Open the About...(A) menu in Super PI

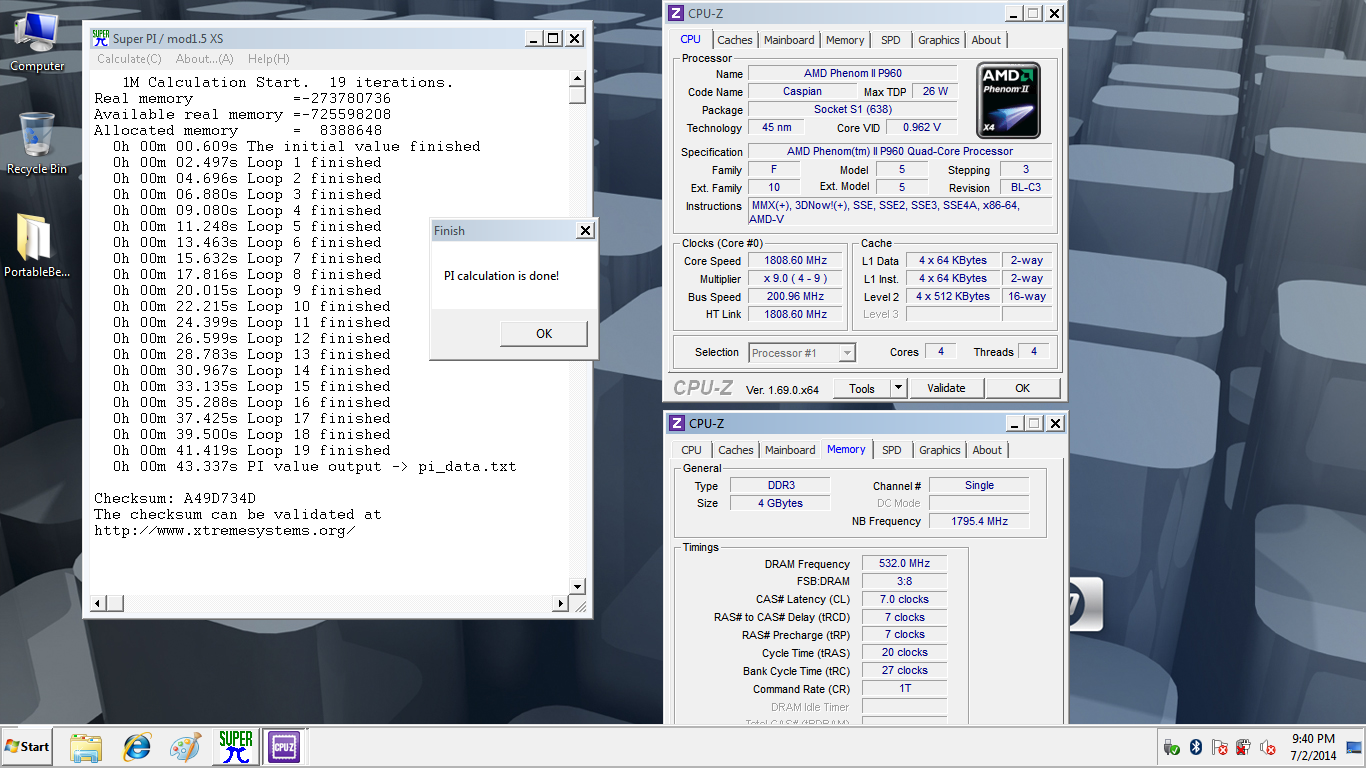[x=205, y=59]
